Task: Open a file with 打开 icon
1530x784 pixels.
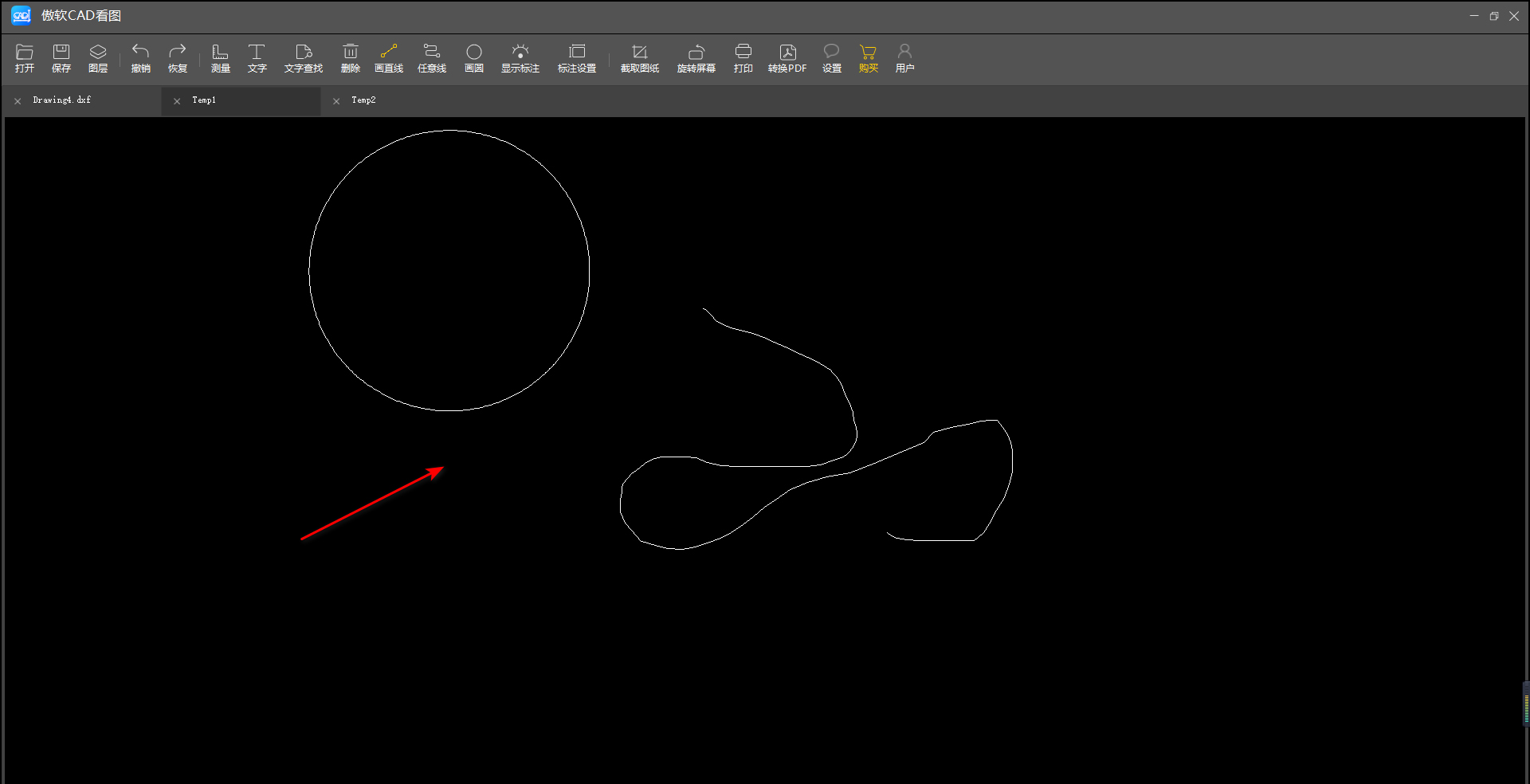Action: (x=25, y=58)
